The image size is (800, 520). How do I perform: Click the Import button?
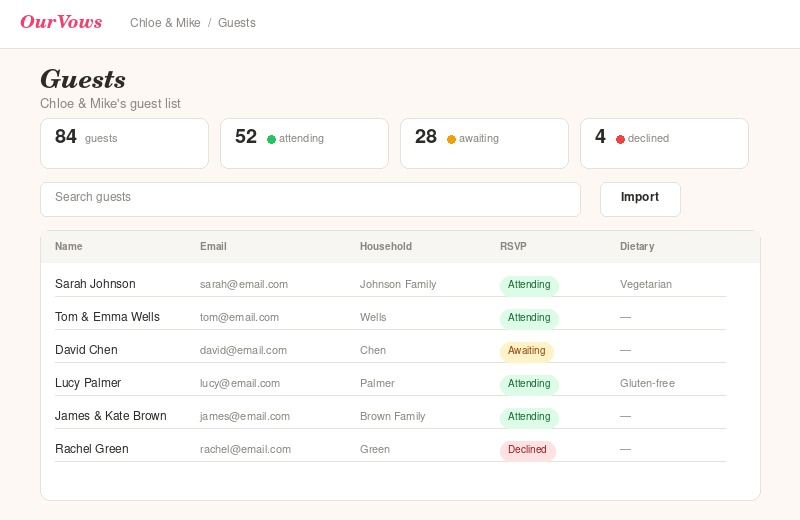click(640, 199)
